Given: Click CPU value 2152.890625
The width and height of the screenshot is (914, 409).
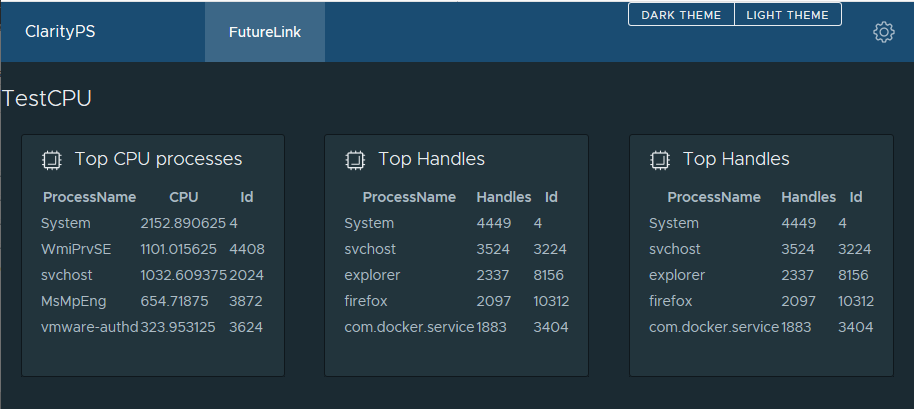Looking at the screenshot, I should pyautogui.click(x=183, y=223).
